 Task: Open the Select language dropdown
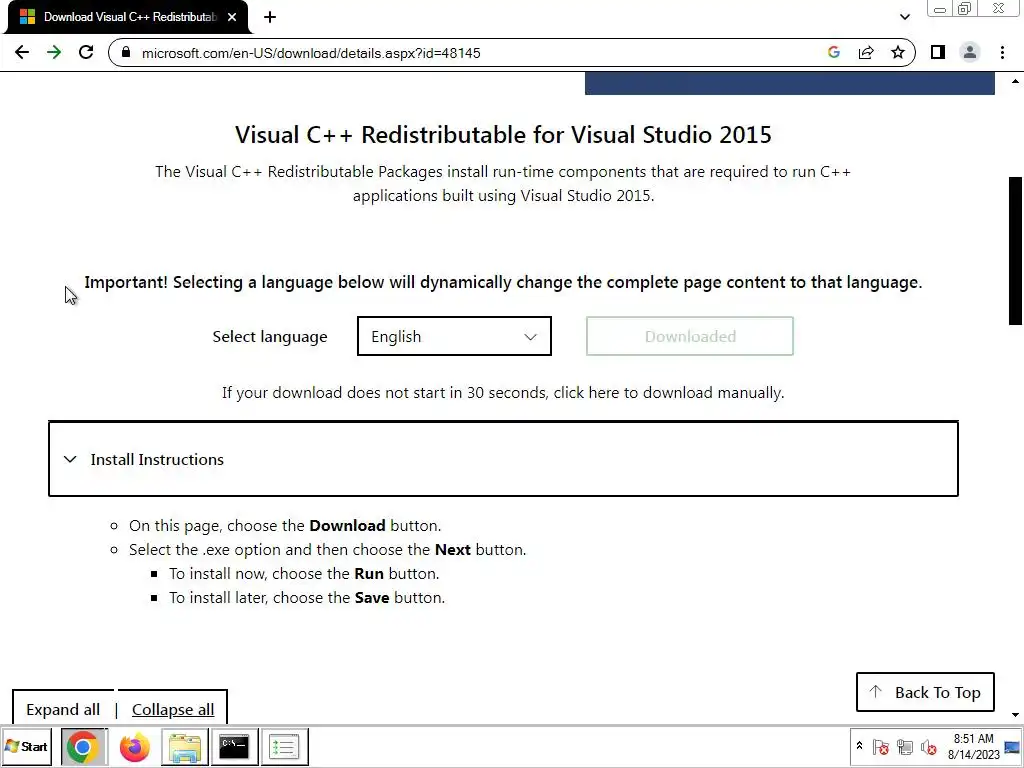[454, 336]
